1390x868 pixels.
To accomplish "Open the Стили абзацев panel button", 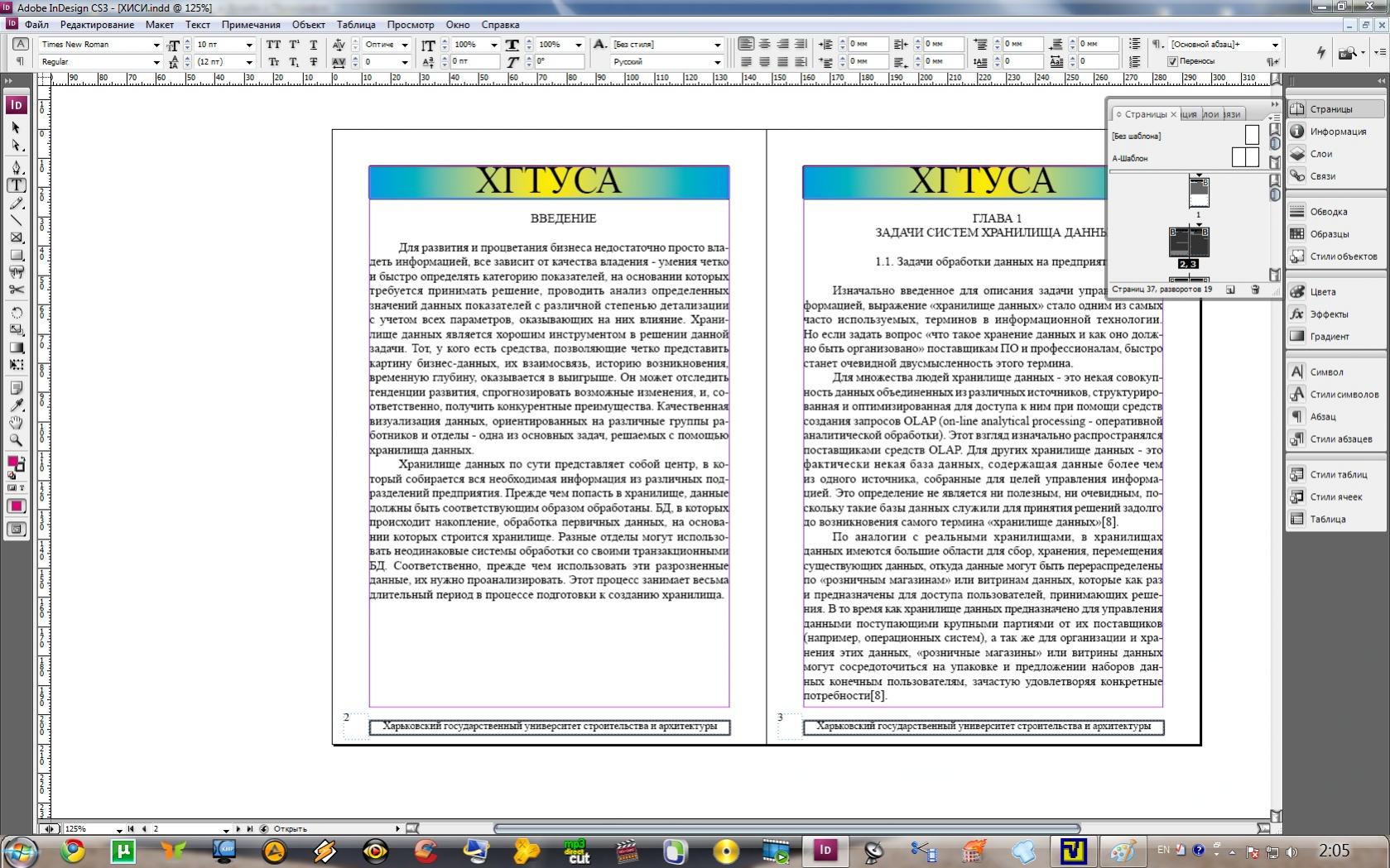I will point(1335,439).
